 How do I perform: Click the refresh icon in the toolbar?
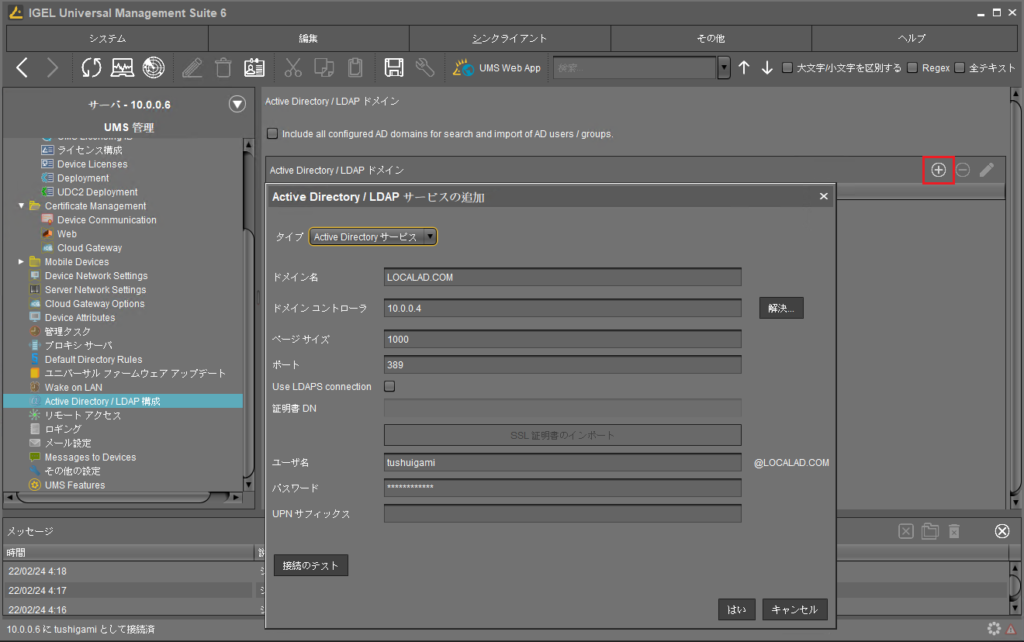[91, 67]
